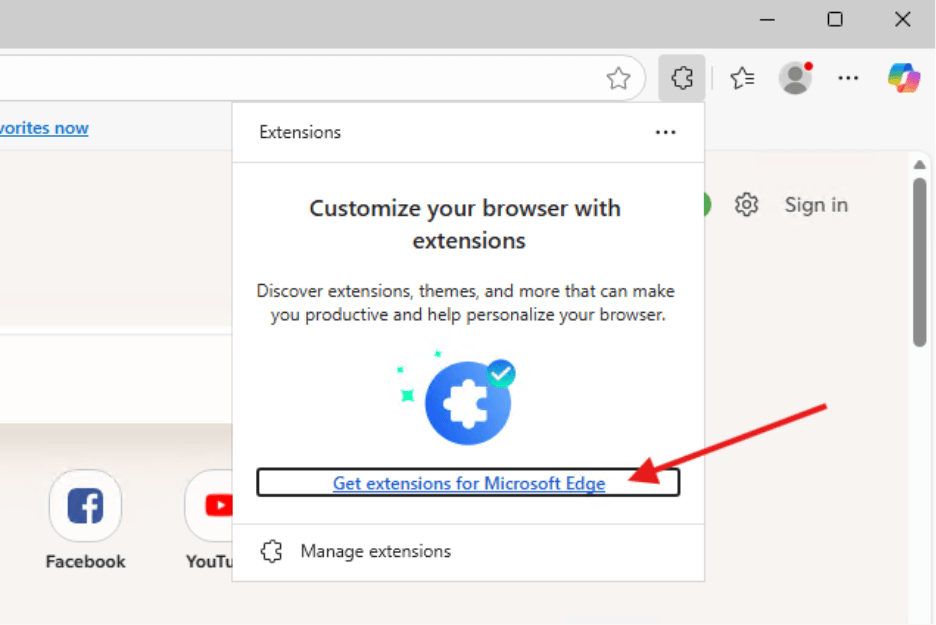The height and width of the screenshot is (625, 936).
Task: Click inside the address bar
Action: (300, 78)
